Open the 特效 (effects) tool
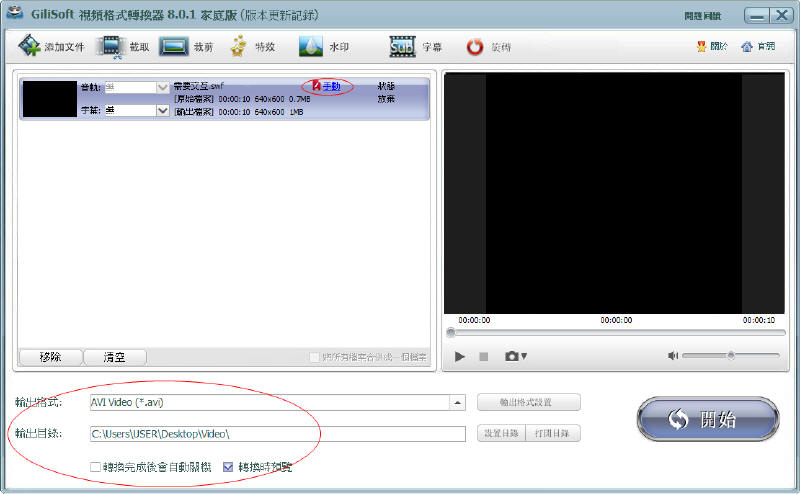Viewport: 800px width, 494px height. pyautogui.click(x=238, y=46)
